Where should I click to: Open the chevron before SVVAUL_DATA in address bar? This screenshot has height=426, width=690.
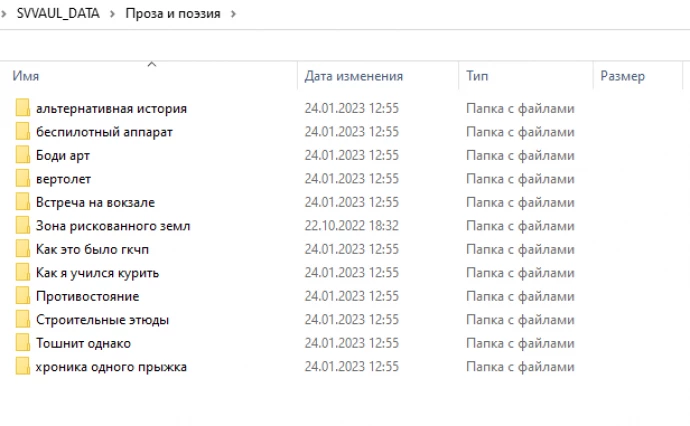5,14
